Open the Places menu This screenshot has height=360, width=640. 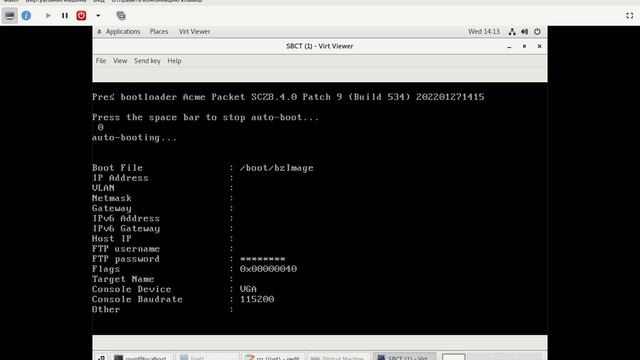pyautogui.click(x=159, y=31)
